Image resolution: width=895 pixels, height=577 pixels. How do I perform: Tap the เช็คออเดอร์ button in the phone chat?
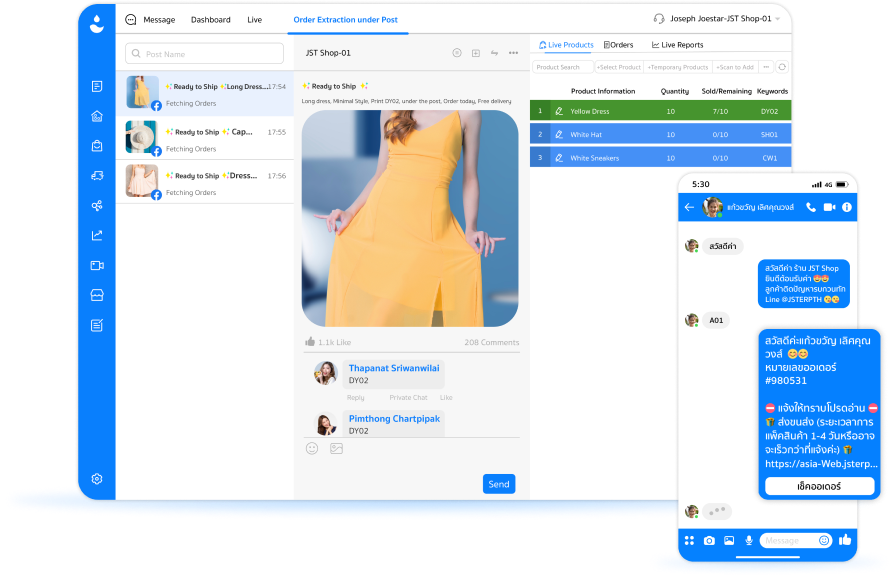point(819,486)
